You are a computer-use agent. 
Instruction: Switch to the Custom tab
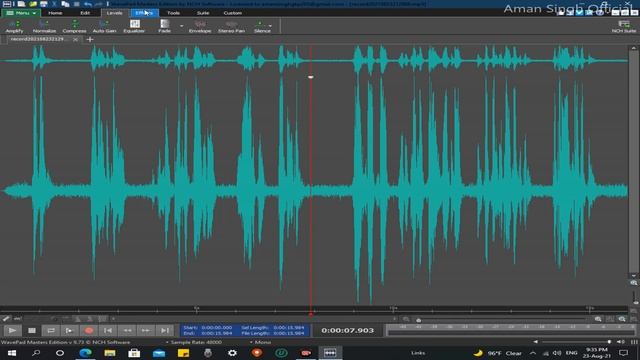tap(233, 13)
